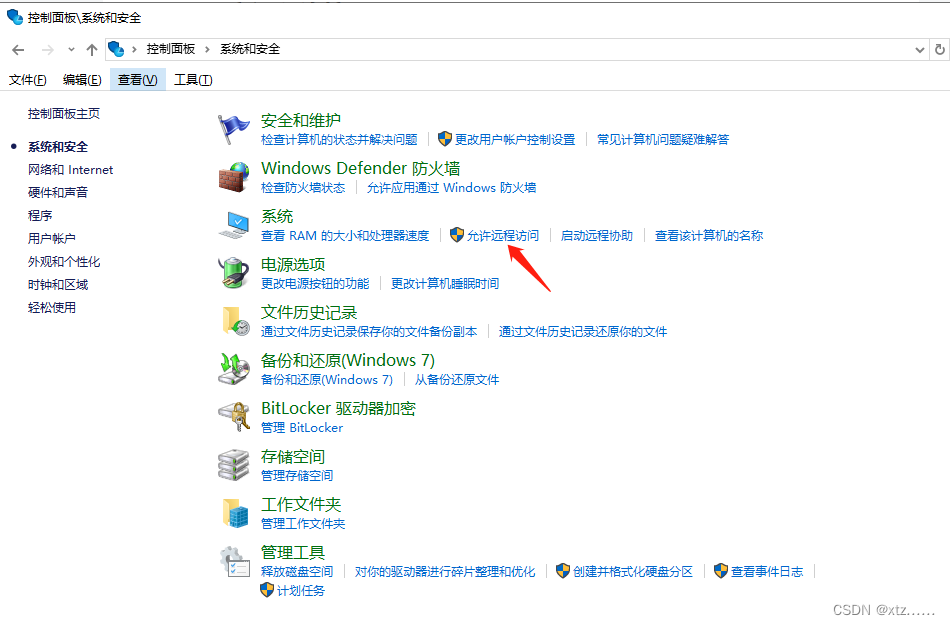The height and width of the screenshot is (625, 950).
Task: Click 允许远程访问 link
Action: pyautogui.click(x=503, y=235)
